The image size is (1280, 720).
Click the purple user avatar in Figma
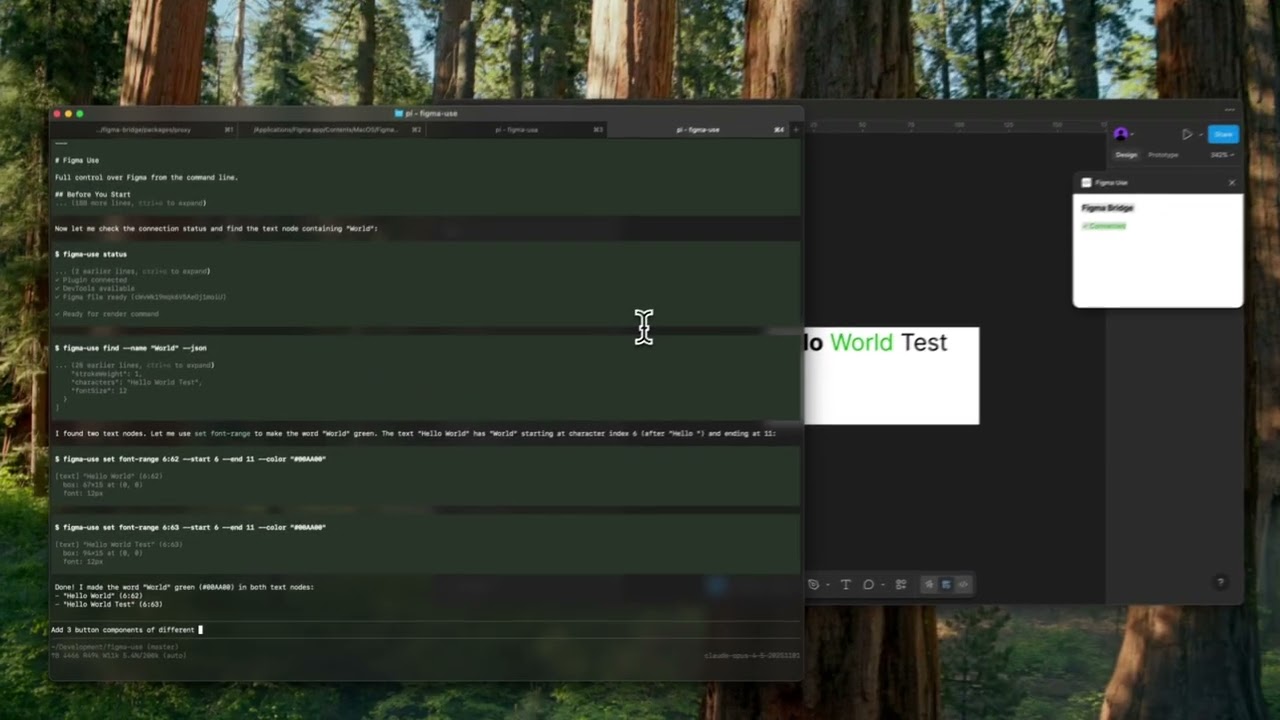point(1120,134)
